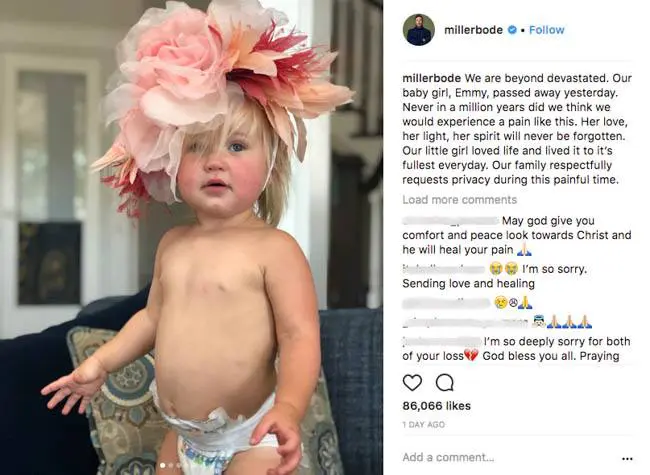Image resolution: width=650 pixels, height=475 pixels.
Task: Open the 1 DAY AGO timestamp
Action: tap(423, 424)
